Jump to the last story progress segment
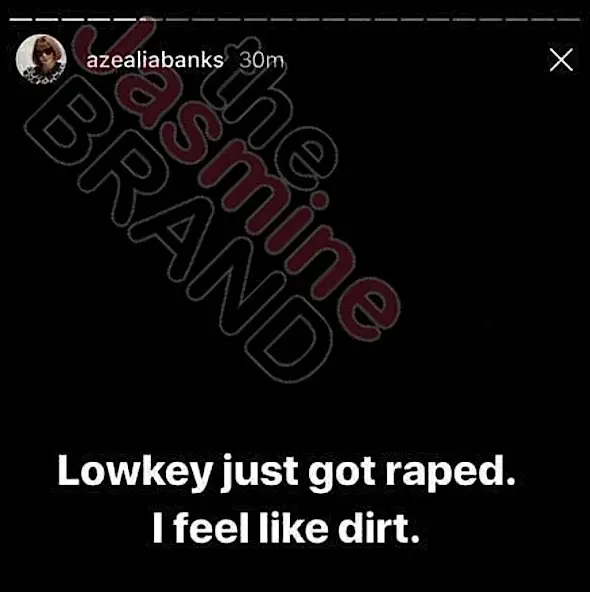Image resolution: width=590 pixels, height=592 pixels. 568,19
